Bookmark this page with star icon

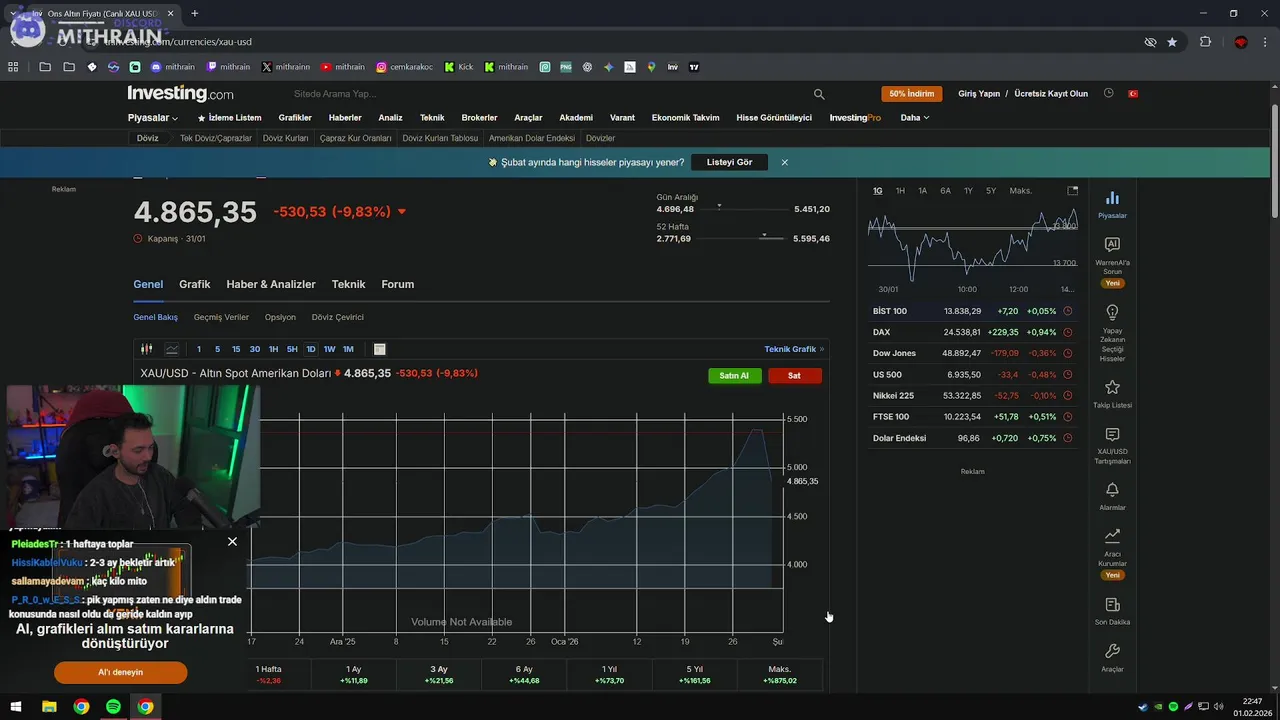(x=1172, y=42)
